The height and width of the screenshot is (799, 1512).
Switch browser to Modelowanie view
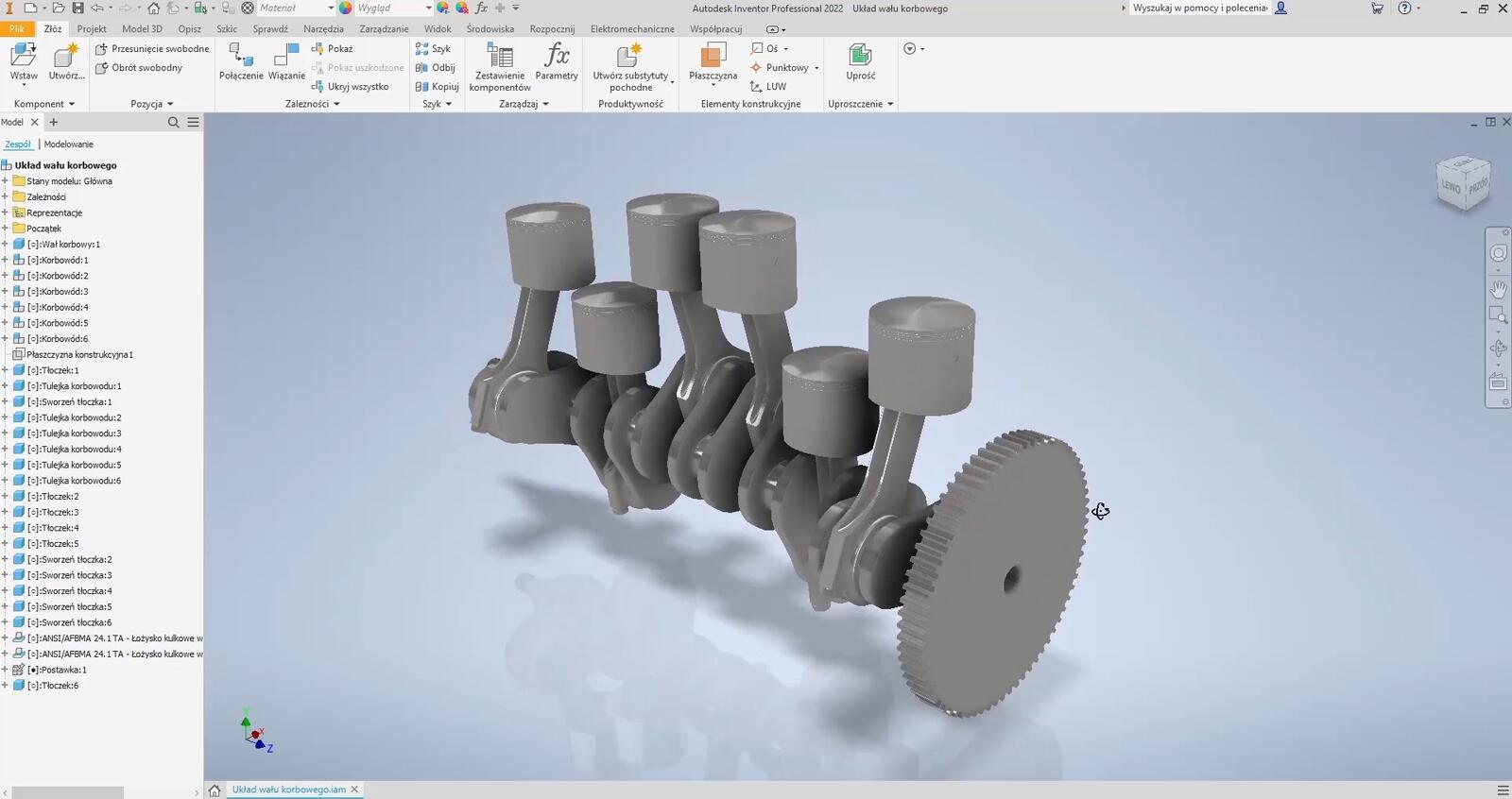pyautogui.click(x=69, y=144)
